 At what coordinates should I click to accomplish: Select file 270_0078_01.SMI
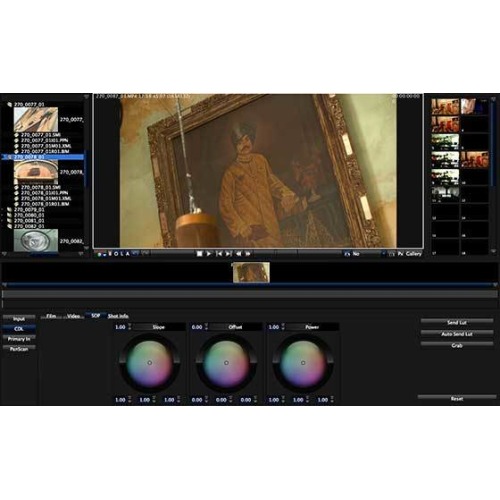click(x=41, y=187)
